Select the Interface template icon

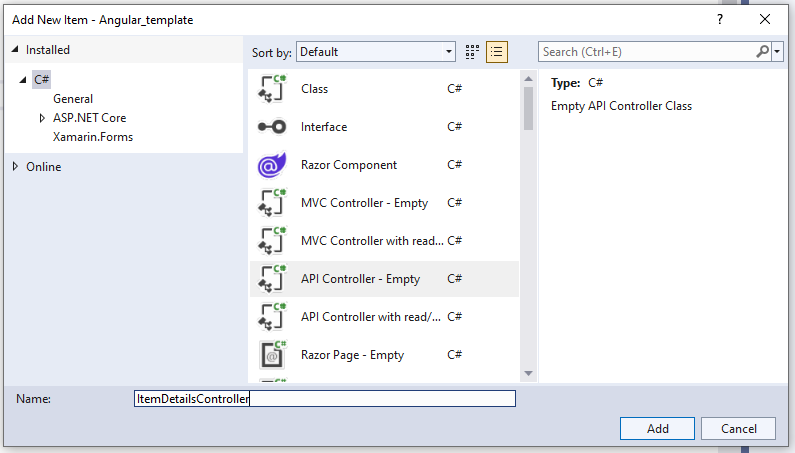(272, 127)
